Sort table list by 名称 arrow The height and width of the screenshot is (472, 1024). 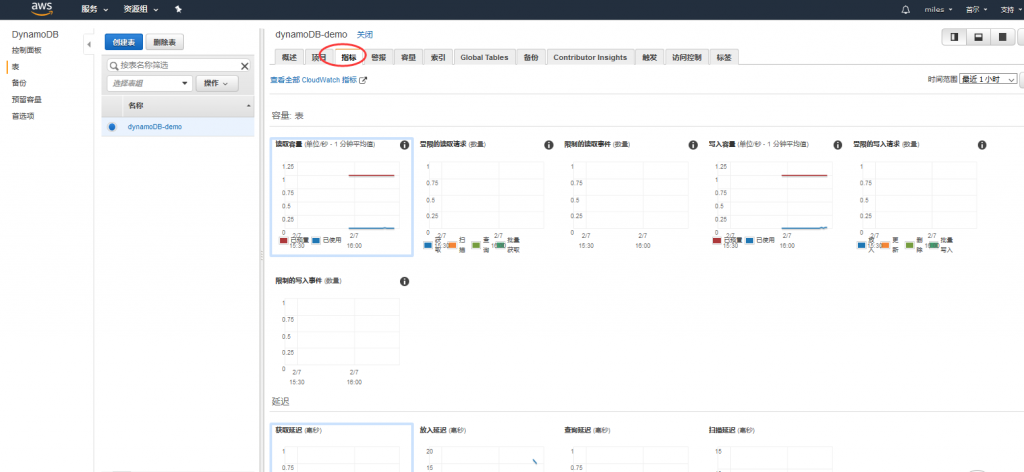[x=248, y=106]
